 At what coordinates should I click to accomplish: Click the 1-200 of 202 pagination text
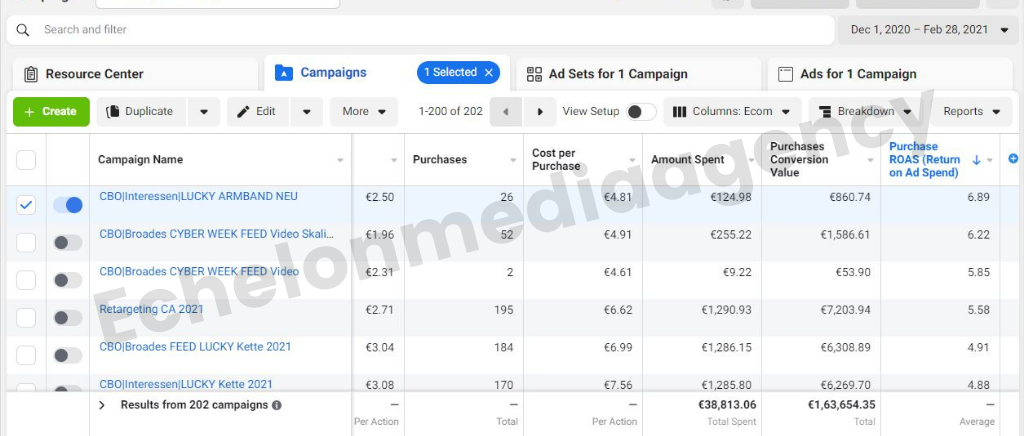[451, 112]
